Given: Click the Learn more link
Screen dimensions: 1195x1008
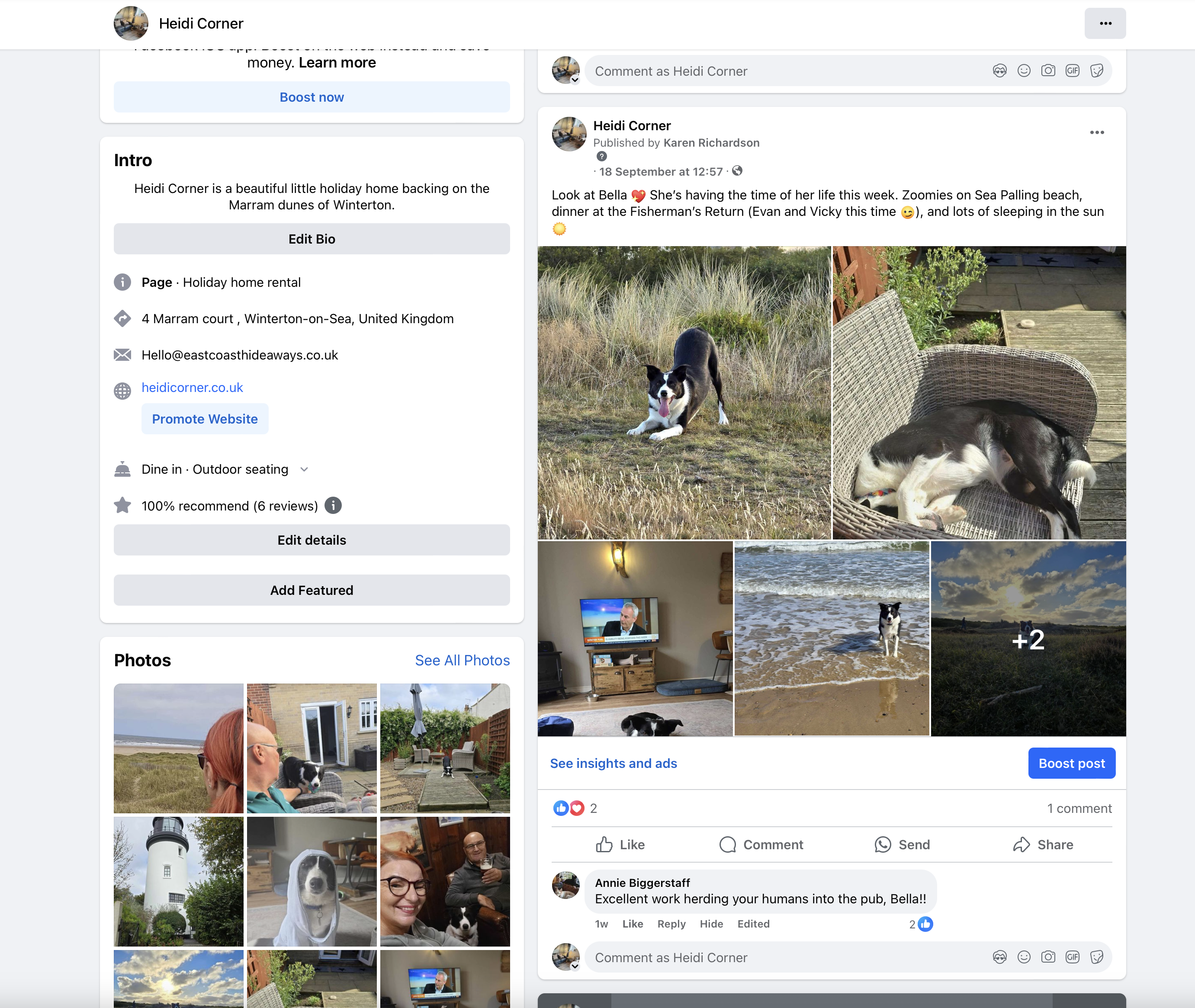Looking at the screenshot, I should coord(337,62).
